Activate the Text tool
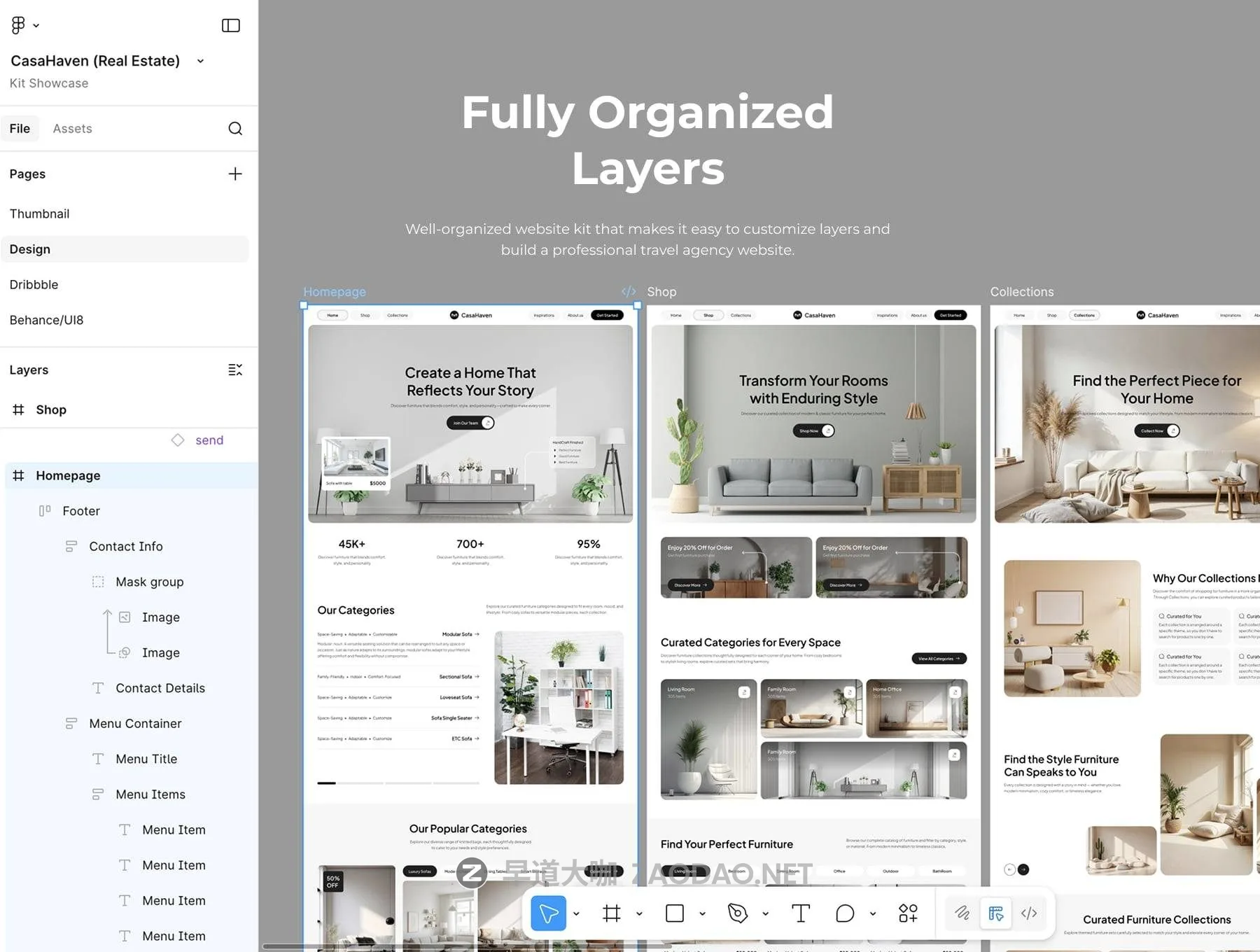The width and height of the screenshot is (1260, 952). pyautogui.click(x=801, y=913)
